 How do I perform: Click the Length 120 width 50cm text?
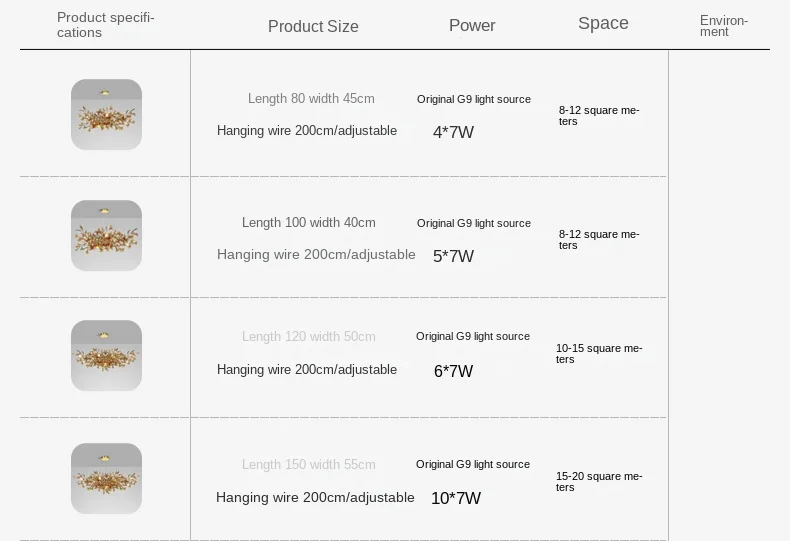(309, 336)
